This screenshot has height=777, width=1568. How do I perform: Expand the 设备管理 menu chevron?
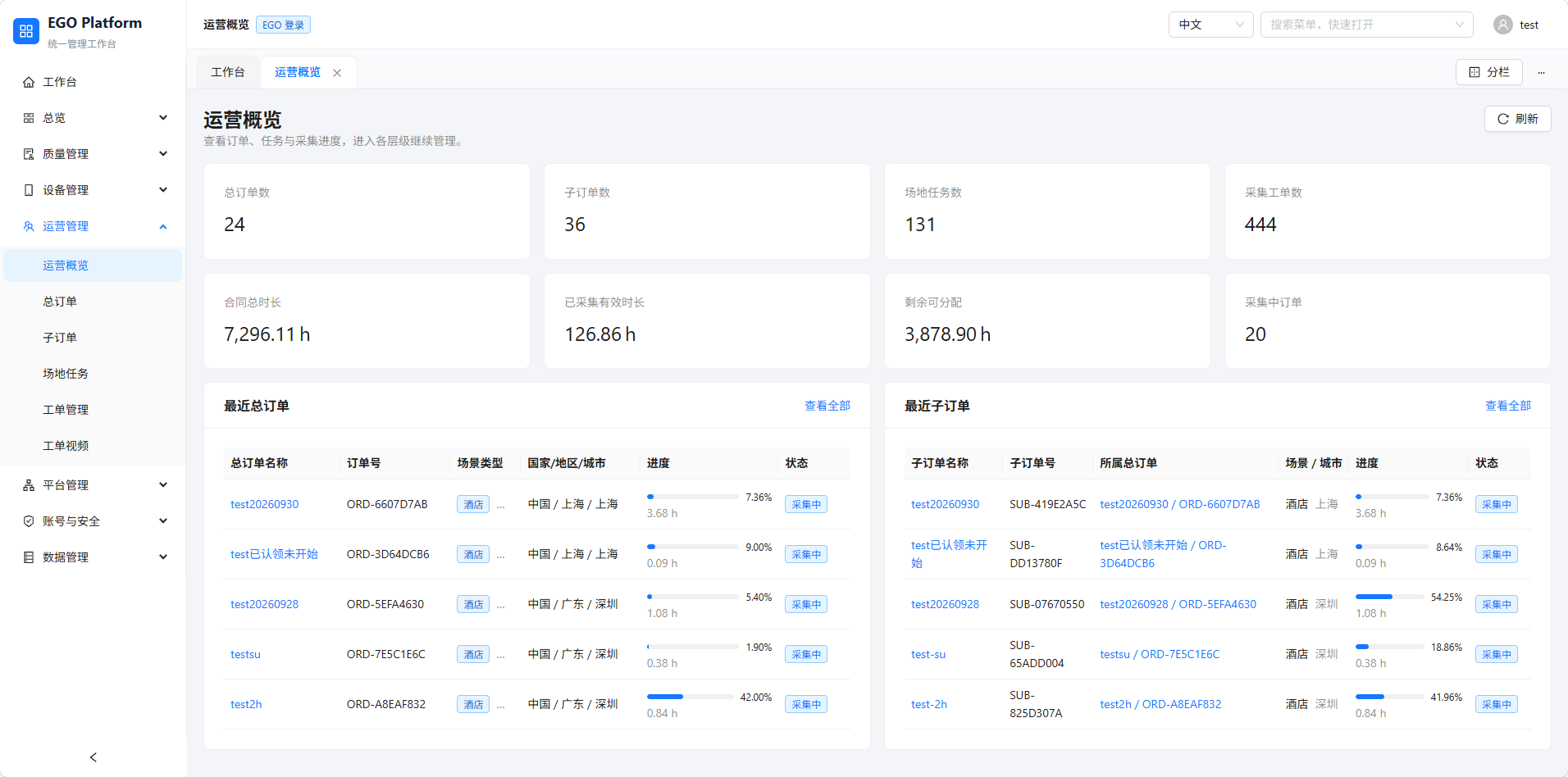(x=163, y=190)
